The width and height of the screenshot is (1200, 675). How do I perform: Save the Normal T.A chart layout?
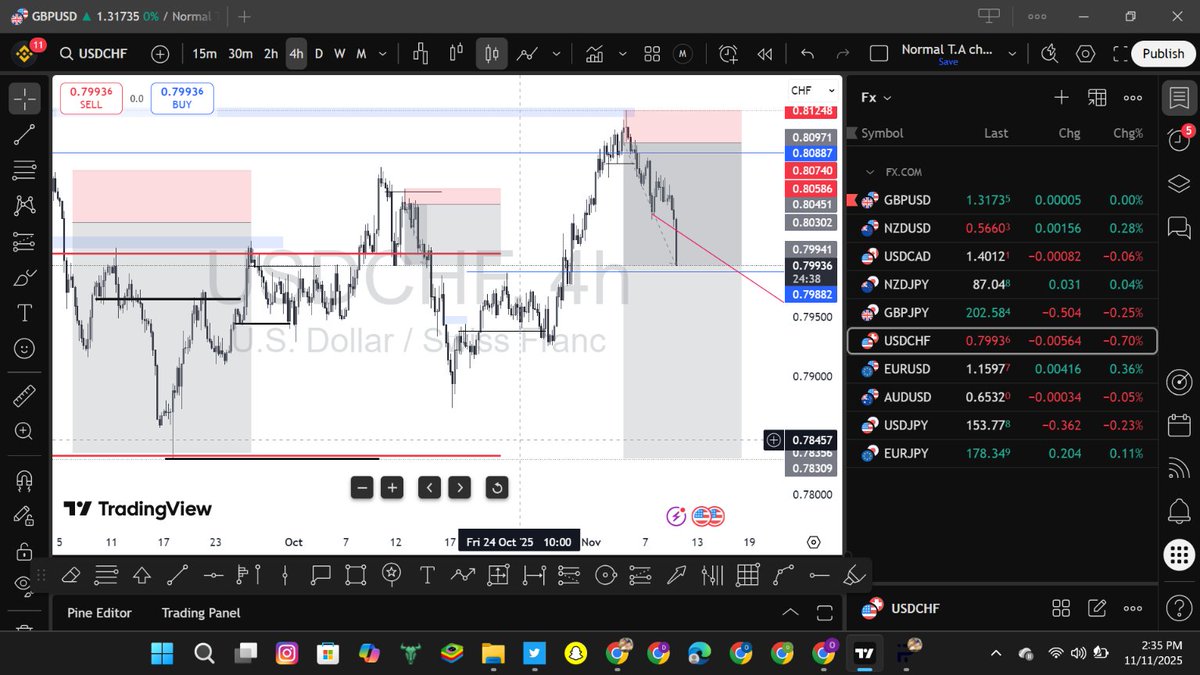pos(948,61)
